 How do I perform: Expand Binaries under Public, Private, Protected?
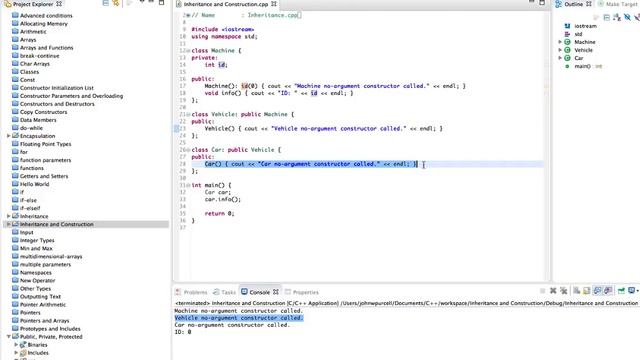point(16,345)
